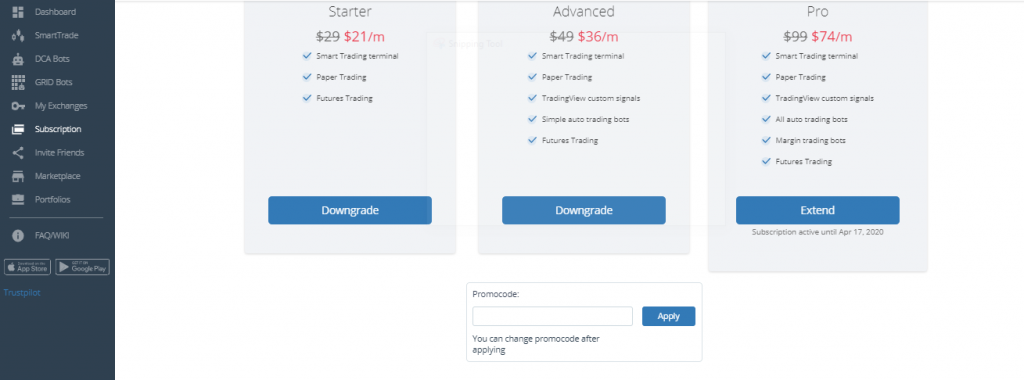Open Invite Friends share icon
Viewport: 1024px width, 380px height.
click(18, 153)
